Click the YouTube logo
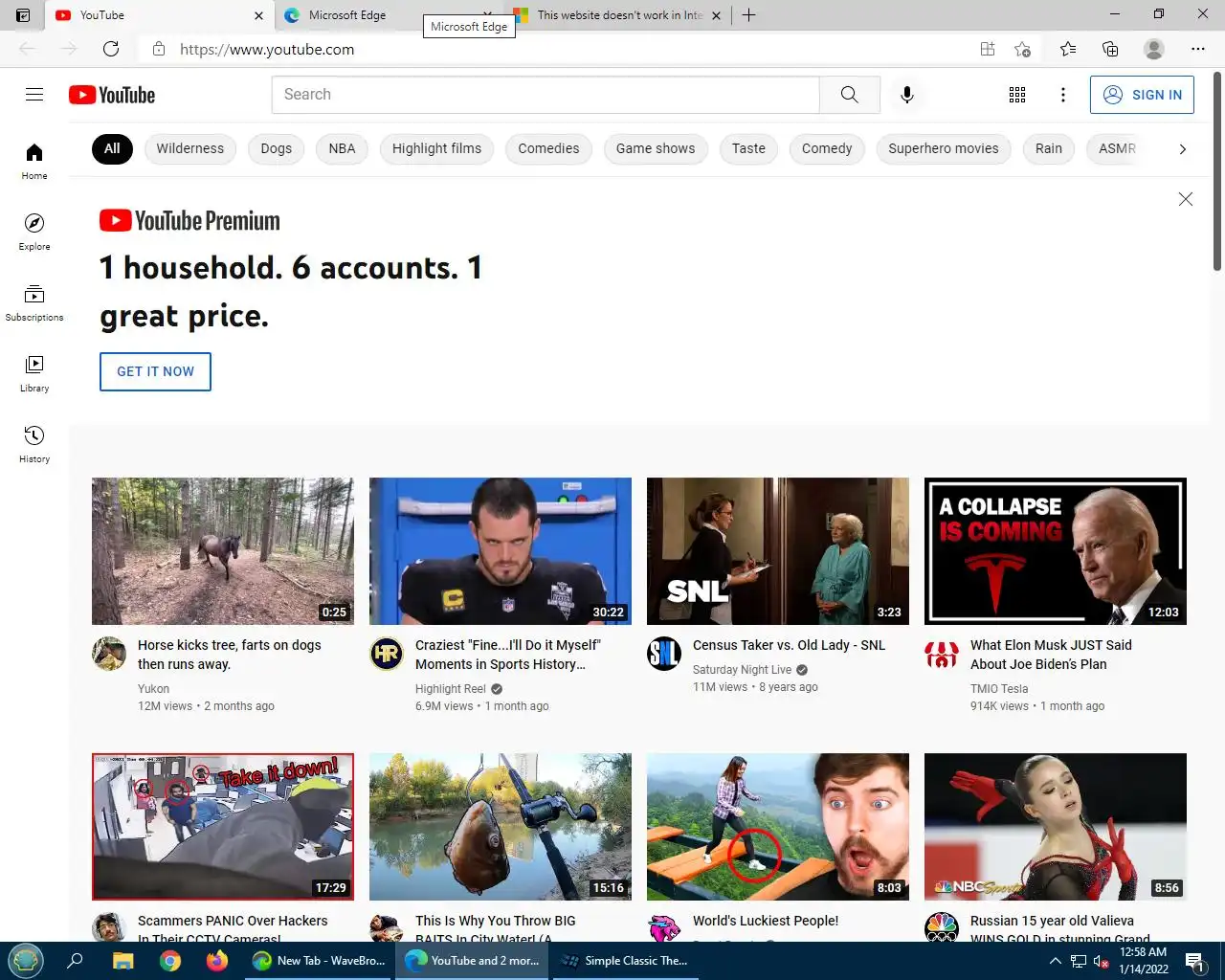Image resolution: width=1225 pixels, height=980 pixels. point(112,95)
